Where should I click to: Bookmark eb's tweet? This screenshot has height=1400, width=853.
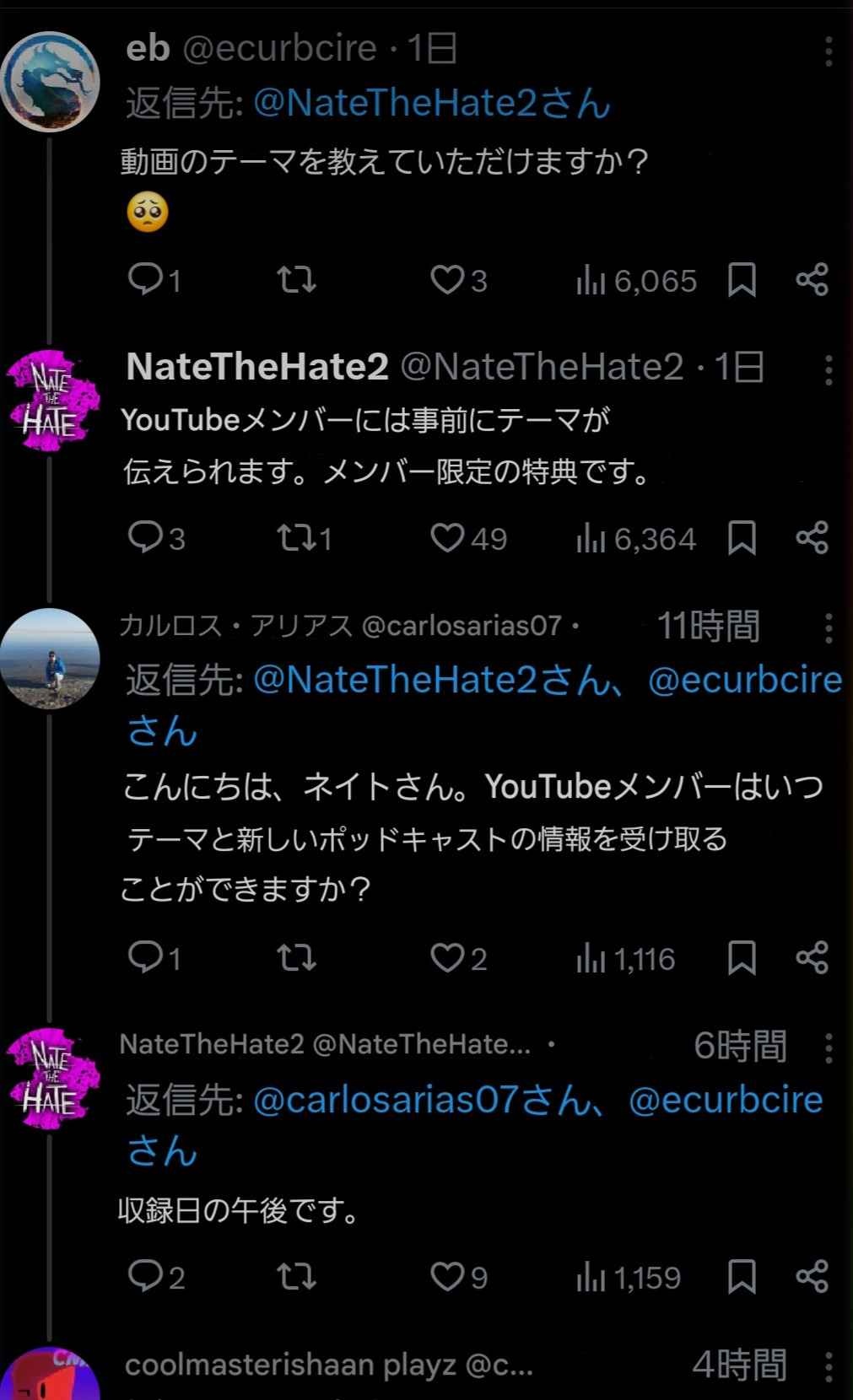tap(742, 280)
